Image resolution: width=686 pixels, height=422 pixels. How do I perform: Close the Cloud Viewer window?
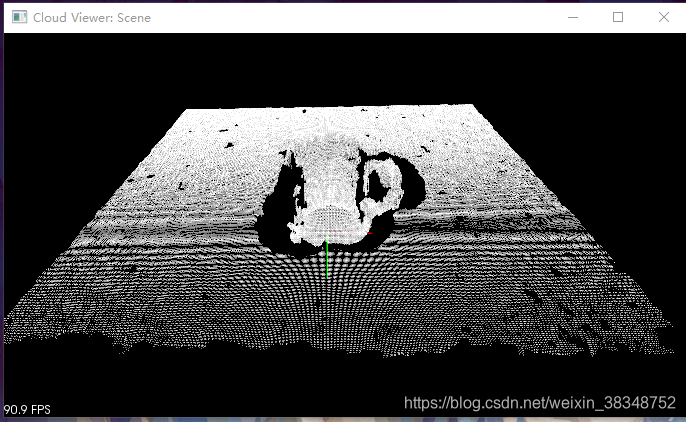(x=664, y=17)
